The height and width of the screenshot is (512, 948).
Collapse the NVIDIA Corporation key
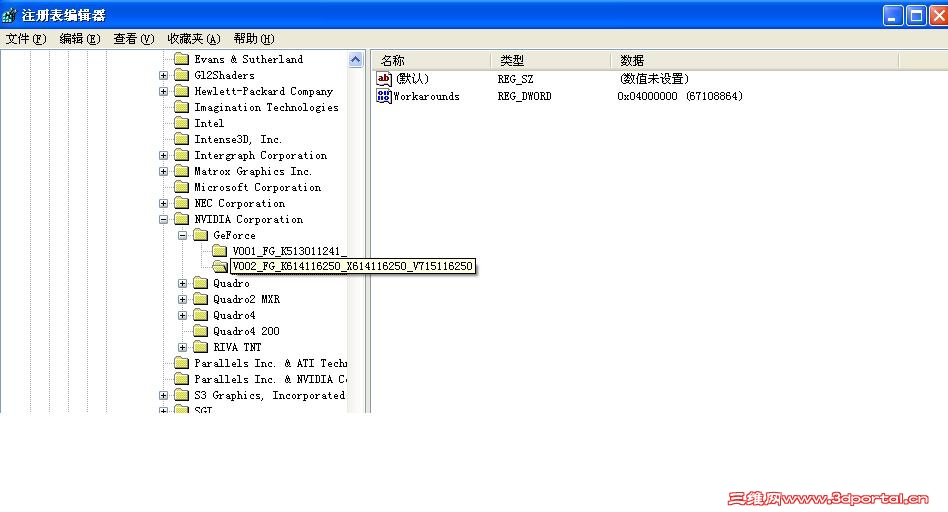point(163,219)
